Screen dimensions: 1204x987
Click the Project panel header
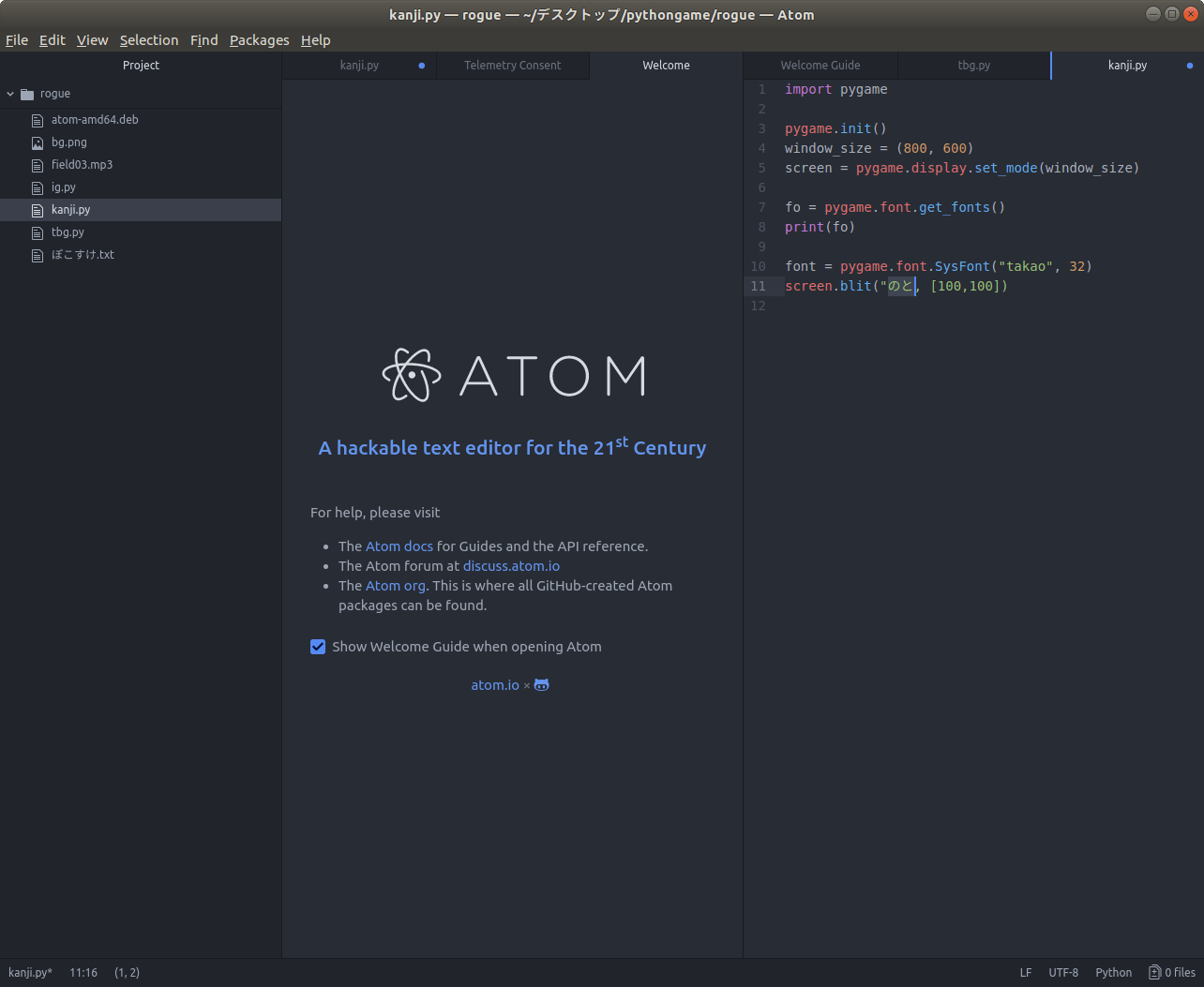point(141,66)
